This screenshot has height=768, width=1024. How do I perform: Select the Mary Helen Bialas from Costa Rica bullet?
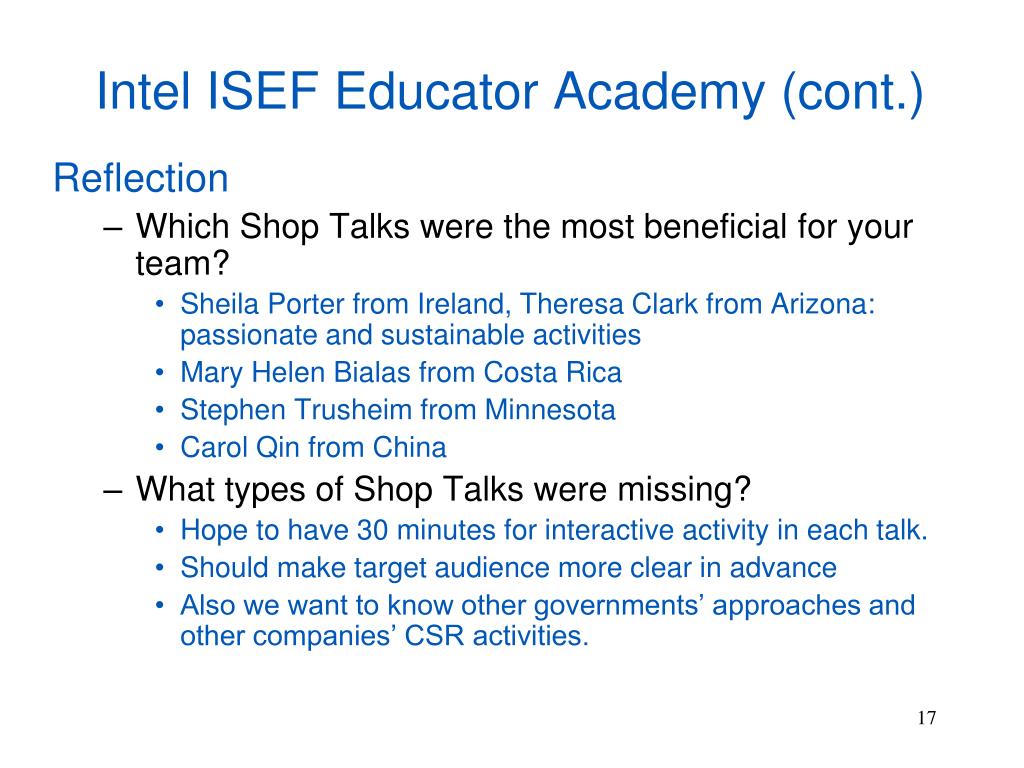pos(401,373)
